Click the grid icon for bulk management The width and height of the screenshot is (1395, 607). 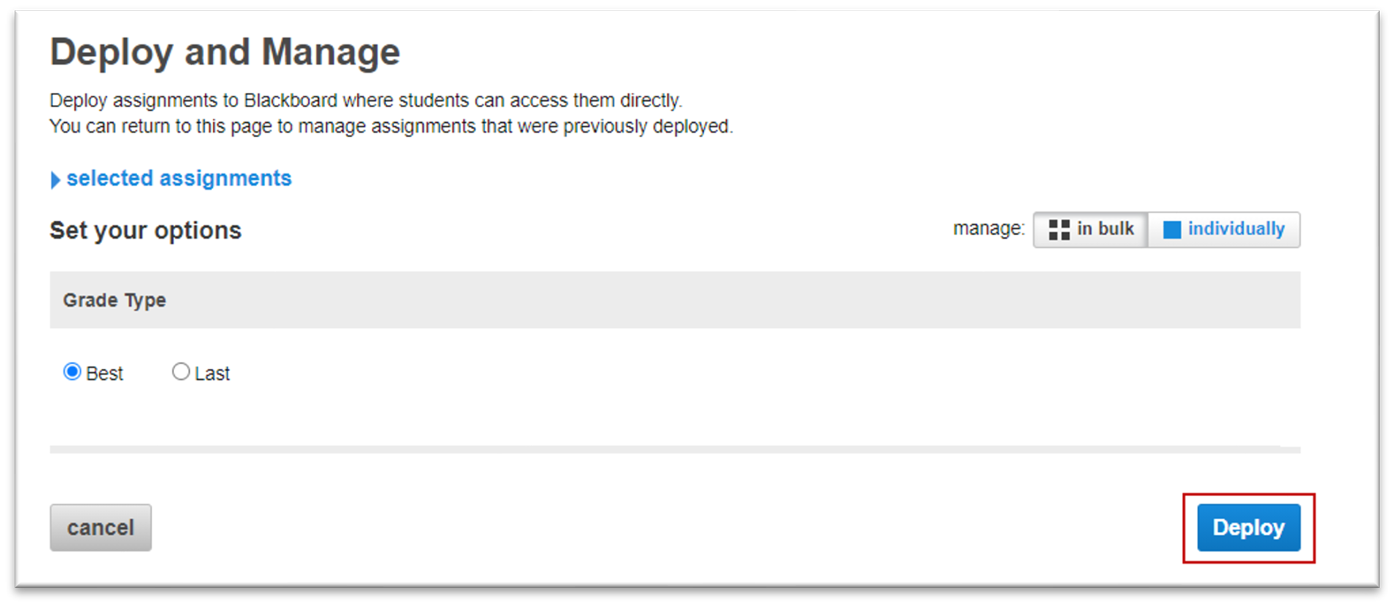1059,230
